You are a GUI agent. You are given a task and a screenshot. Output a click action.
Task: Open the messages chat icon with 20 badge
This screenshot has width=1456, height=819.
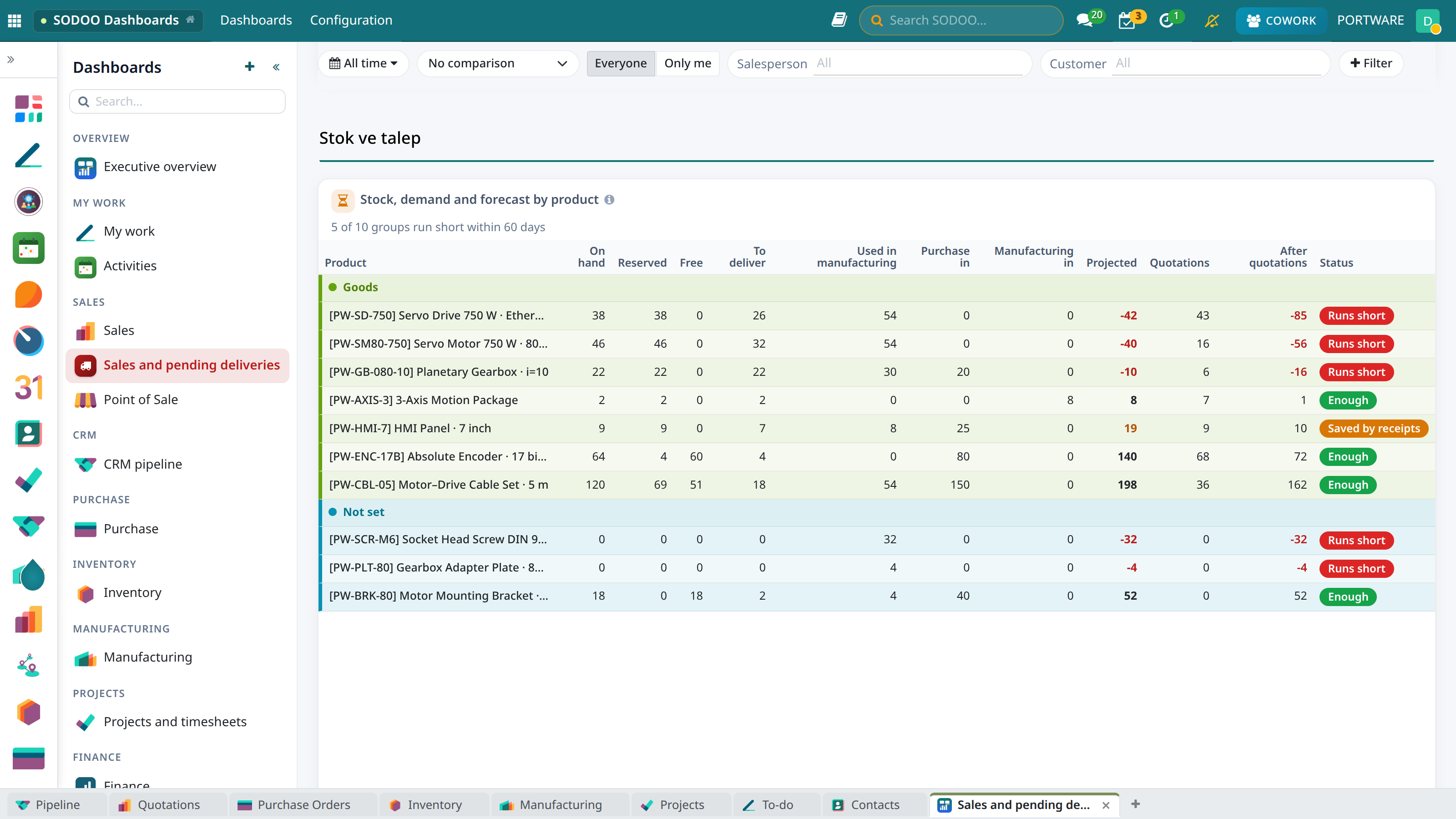[x=1085, y=20]
